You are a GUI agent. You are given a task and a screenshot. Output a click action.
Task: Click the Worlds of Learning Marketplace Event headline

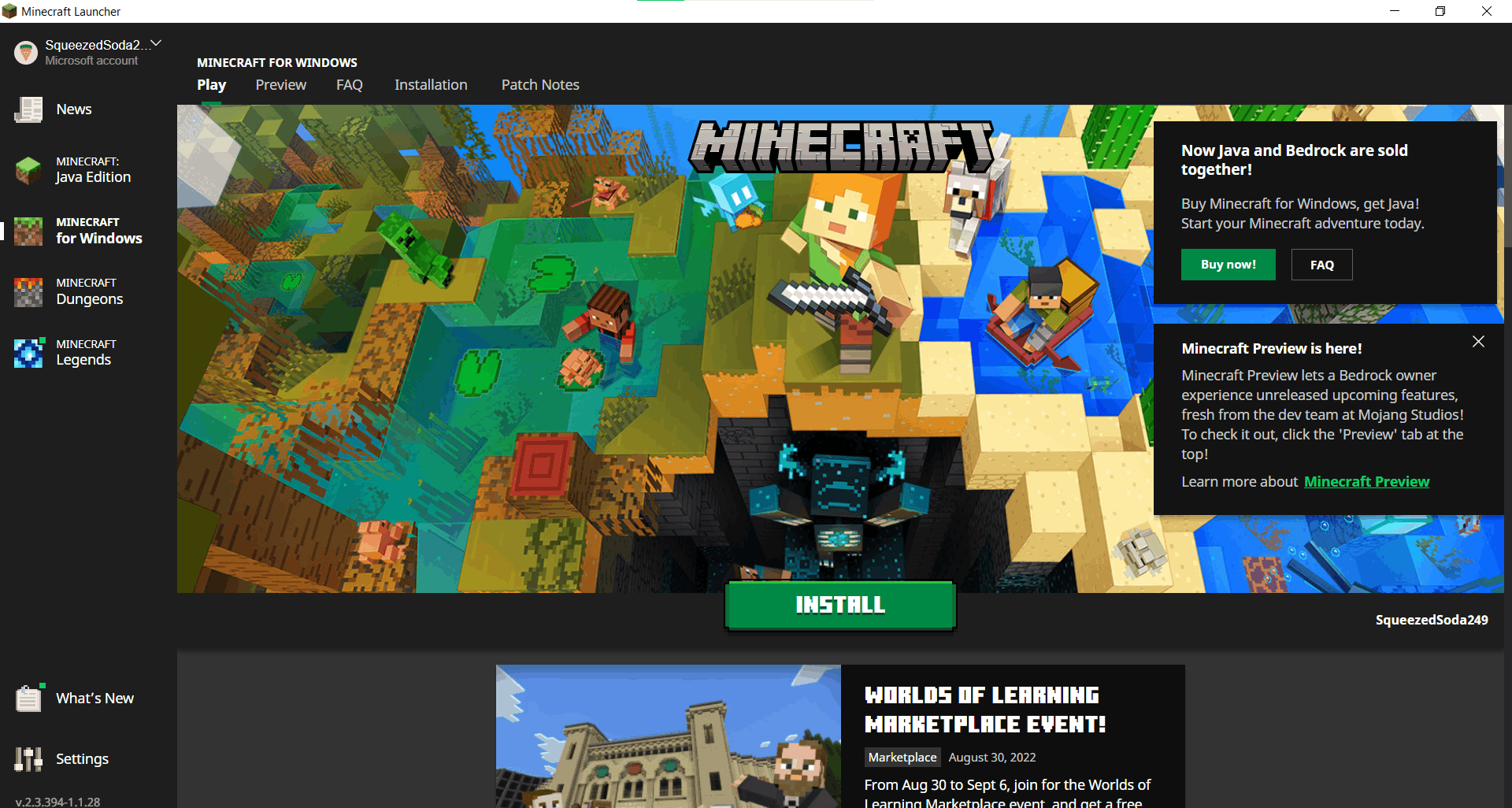point(985,710)
